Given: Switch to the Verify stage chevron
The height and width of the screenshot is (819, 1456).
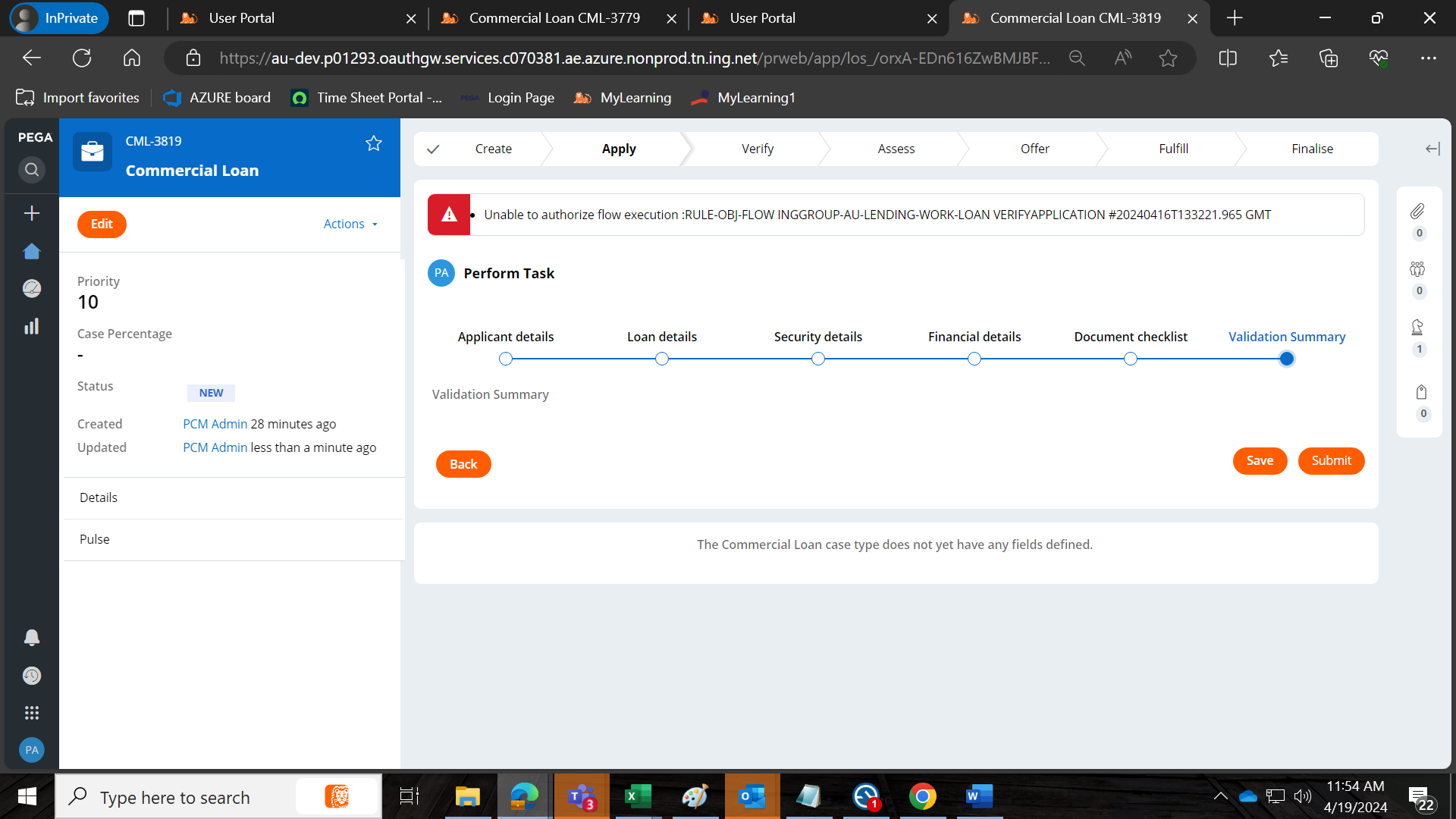Looking at the screenshot, I should [757, 149].
